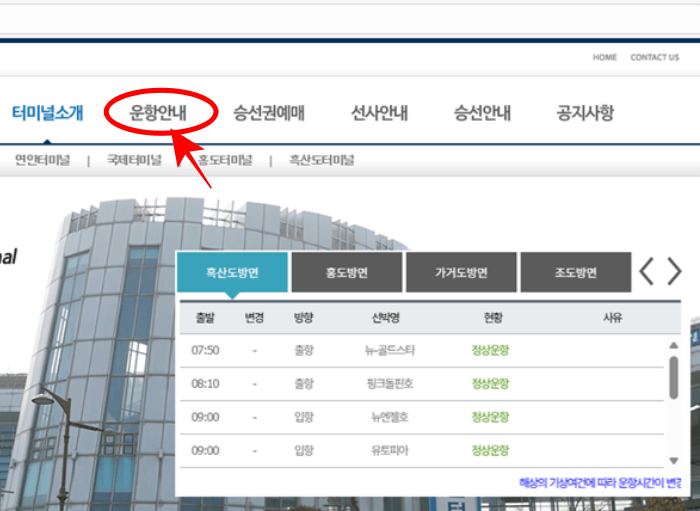The image size is (700, 511).
Task: Click the schedule list scrollbar thumb
Action: point(674,378)
